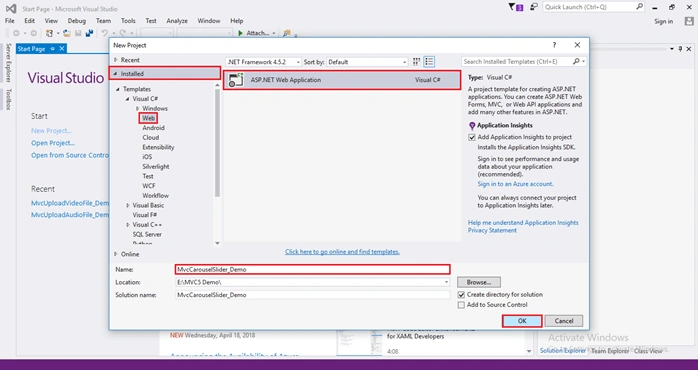The width and height of the screenshot is (698, 370).
Task: Expand the Visual C++ tree node
Action: (128, 225)
